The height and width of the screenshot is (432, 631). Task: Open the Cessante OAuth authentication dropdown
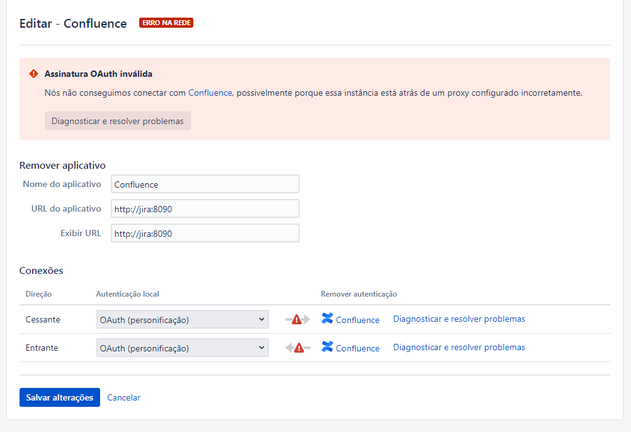pos(182,320)
